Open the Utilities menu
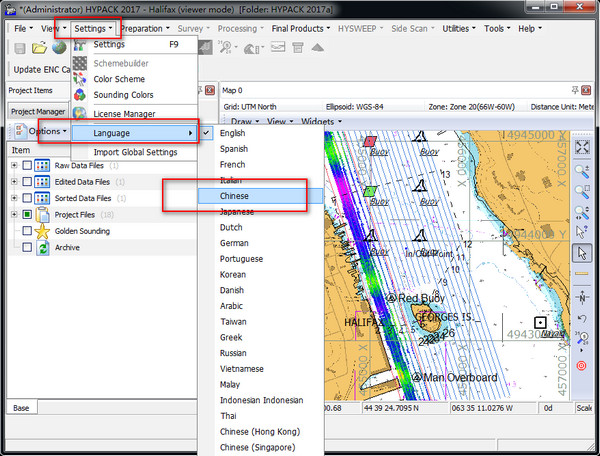The width and height of the screenshot is (600, 456). pos(459,29)
